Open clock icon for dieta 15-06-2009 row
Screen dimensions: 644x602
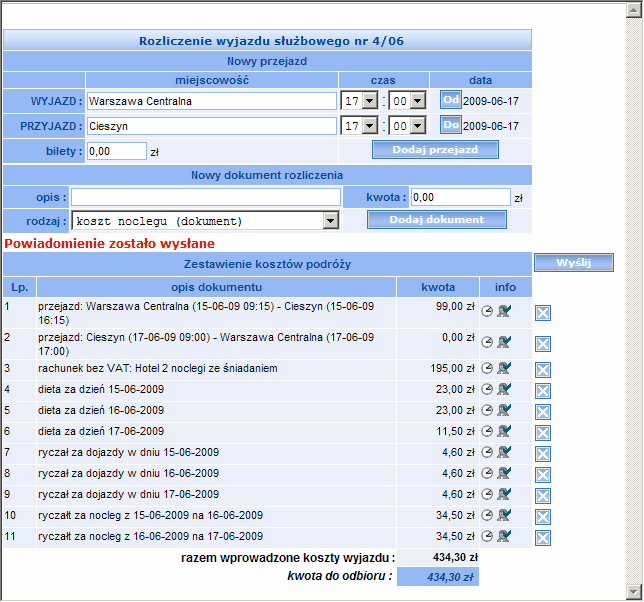click(x=487, y=389)
